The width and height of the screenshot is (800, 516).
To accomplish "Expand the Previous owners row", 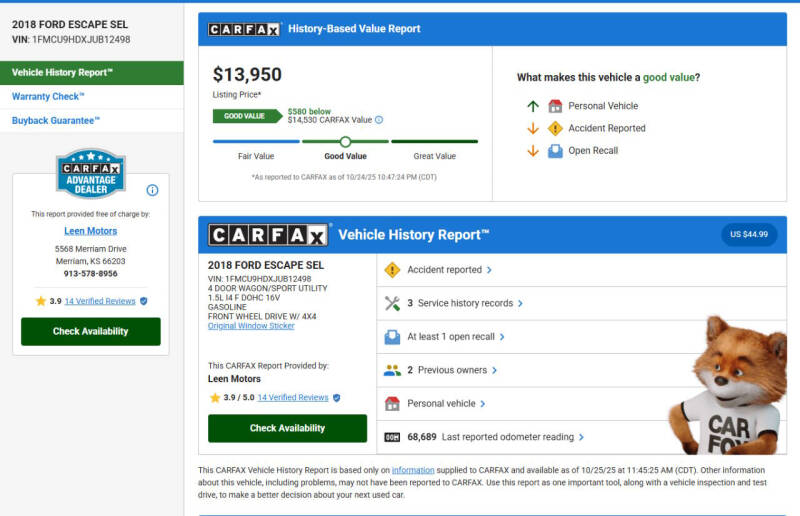I will (451, 370).
